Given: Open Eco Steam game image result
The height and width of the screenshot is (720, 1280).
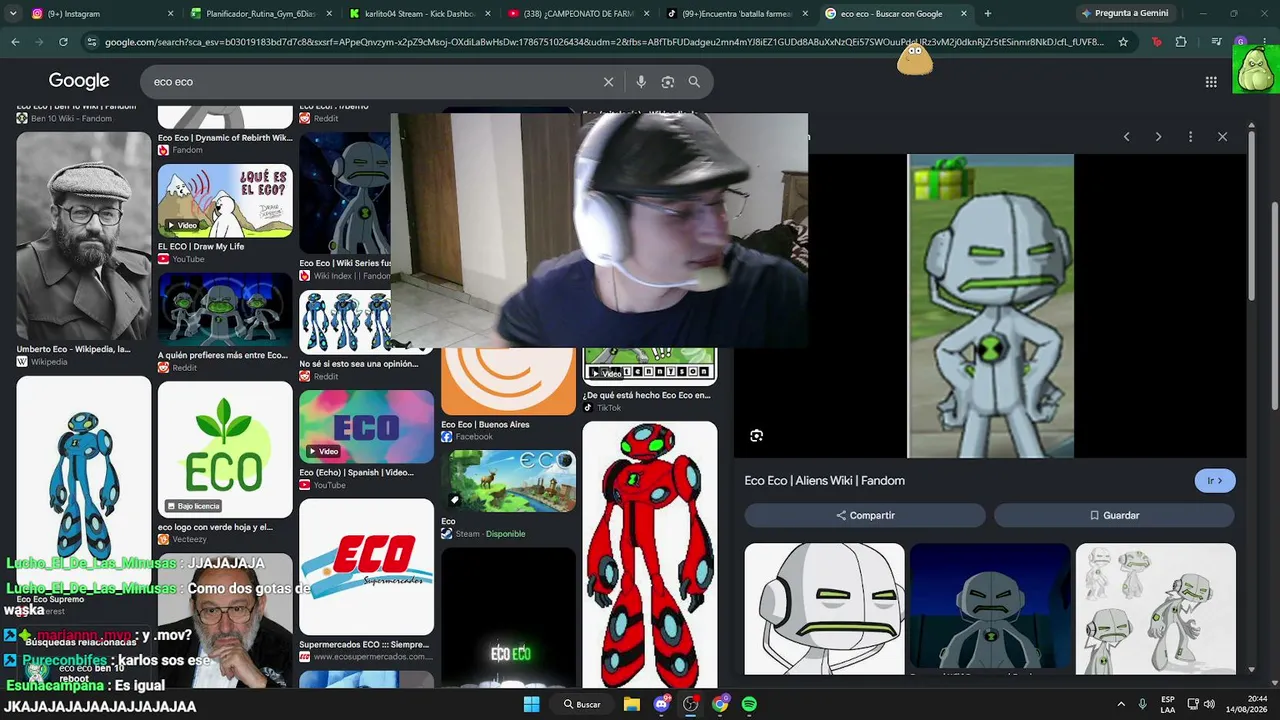Looking at the screenshot, I should click(x=508, y=481).
